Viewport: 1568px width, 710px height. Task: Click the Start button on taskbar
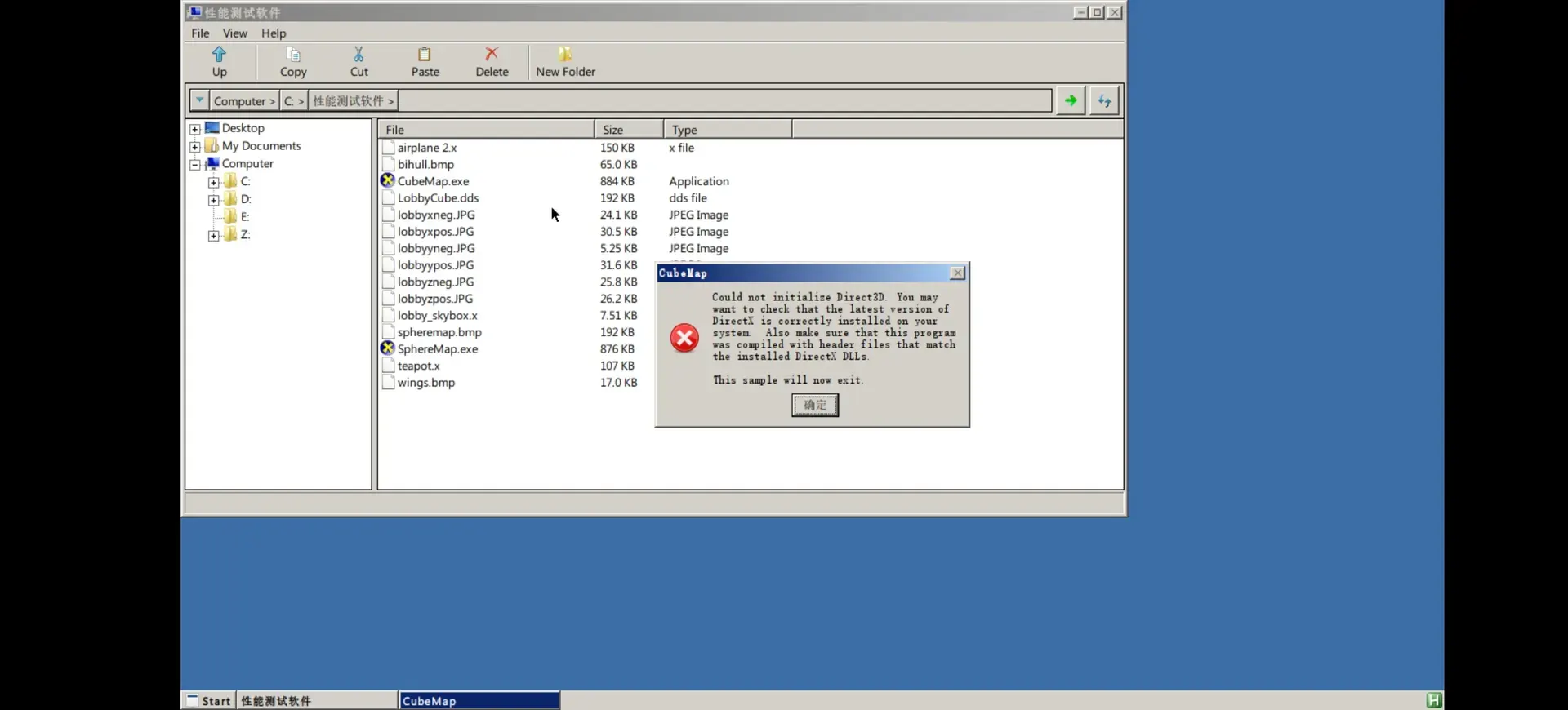point(208,700)
